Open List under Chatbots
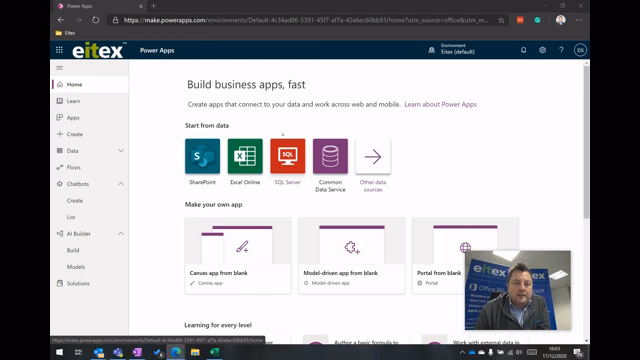 click(71, 217)
